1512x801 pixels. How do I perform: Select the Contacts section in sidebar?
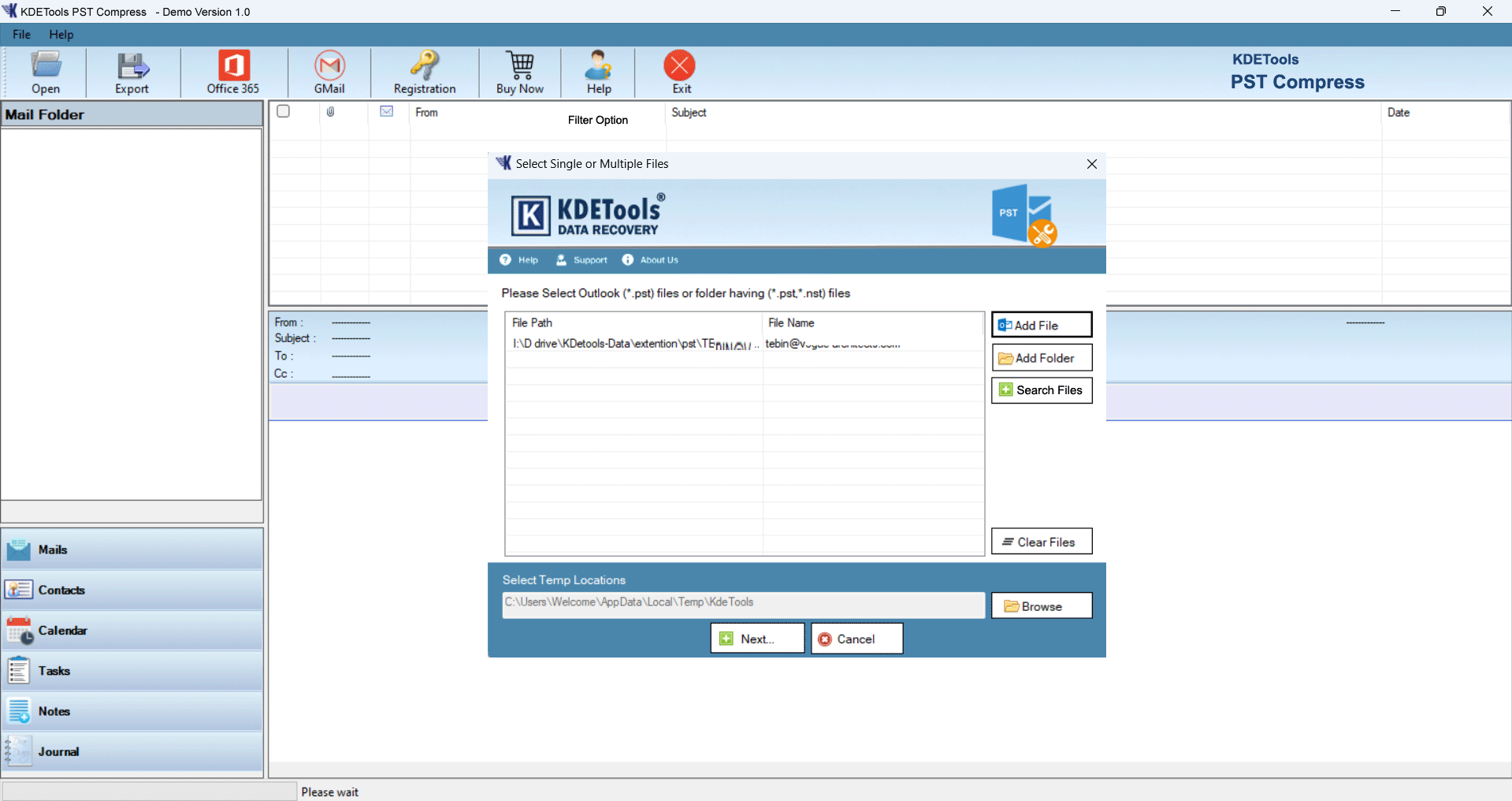(61, 590)
